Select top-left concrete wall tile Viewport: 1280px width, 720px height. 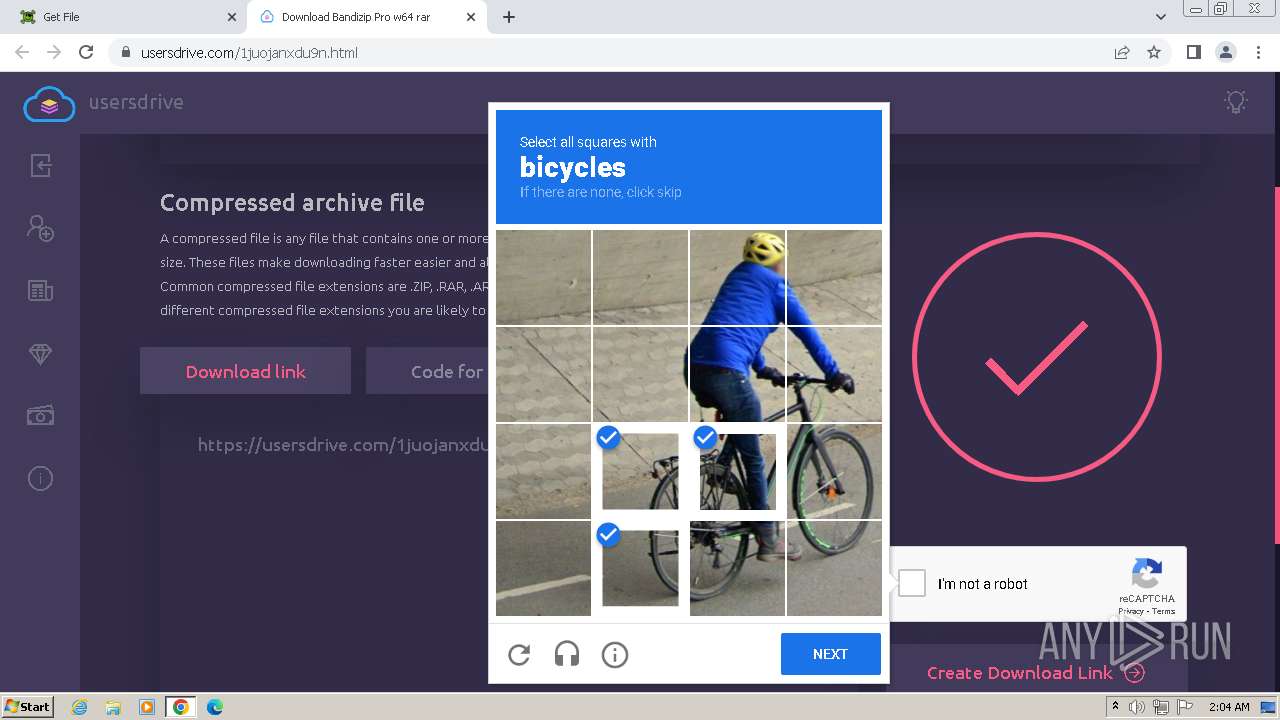pyautogui.click(x=543, y=277)
